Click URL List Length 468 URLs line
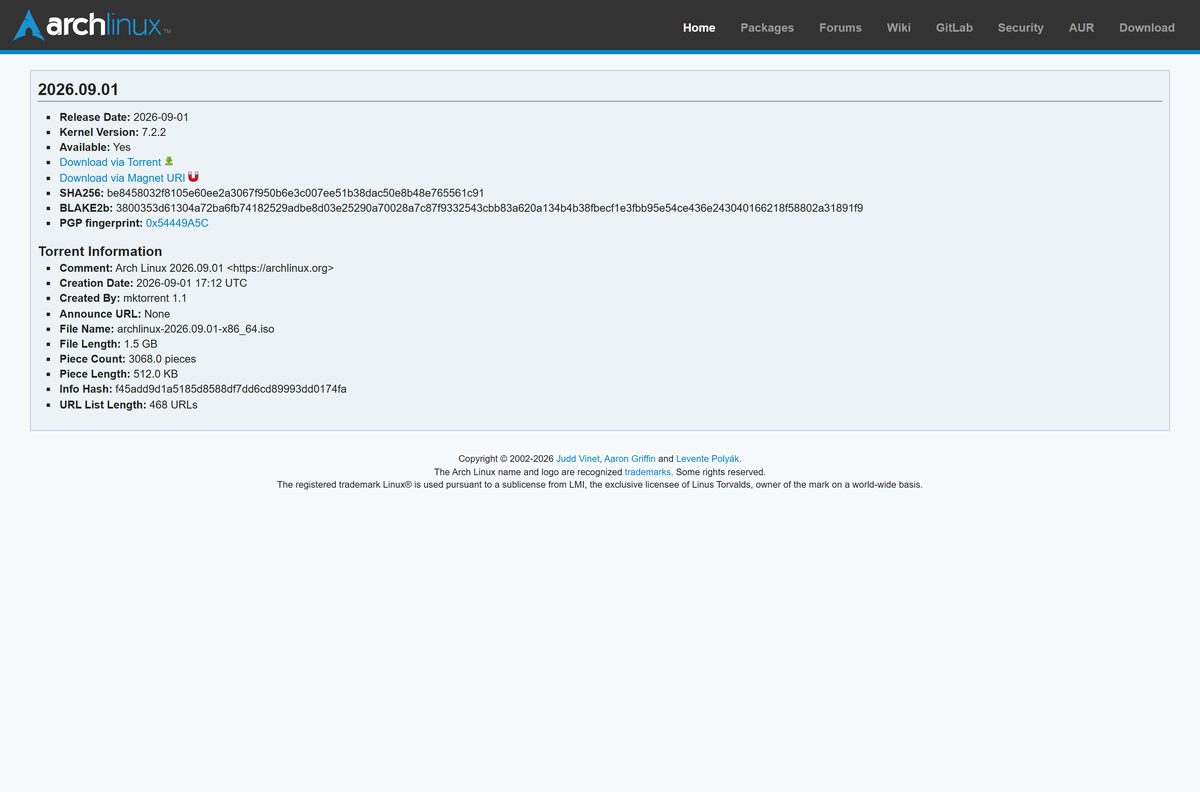The height and width of the screenshot is (792, 1200). (x=128, y=405)
